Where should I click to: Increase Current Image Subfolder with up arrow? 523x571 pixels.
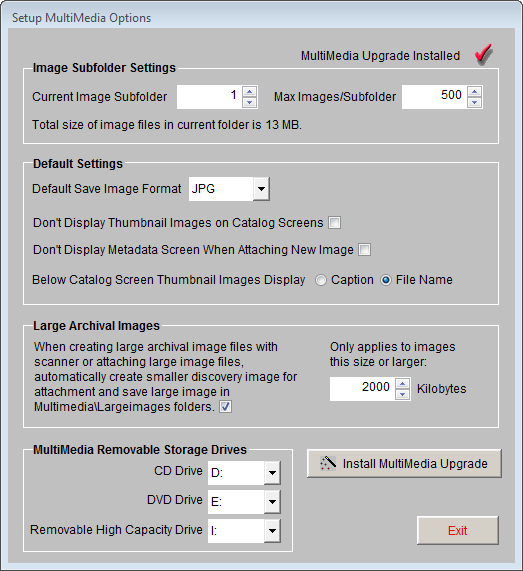[x=249, y=91]
